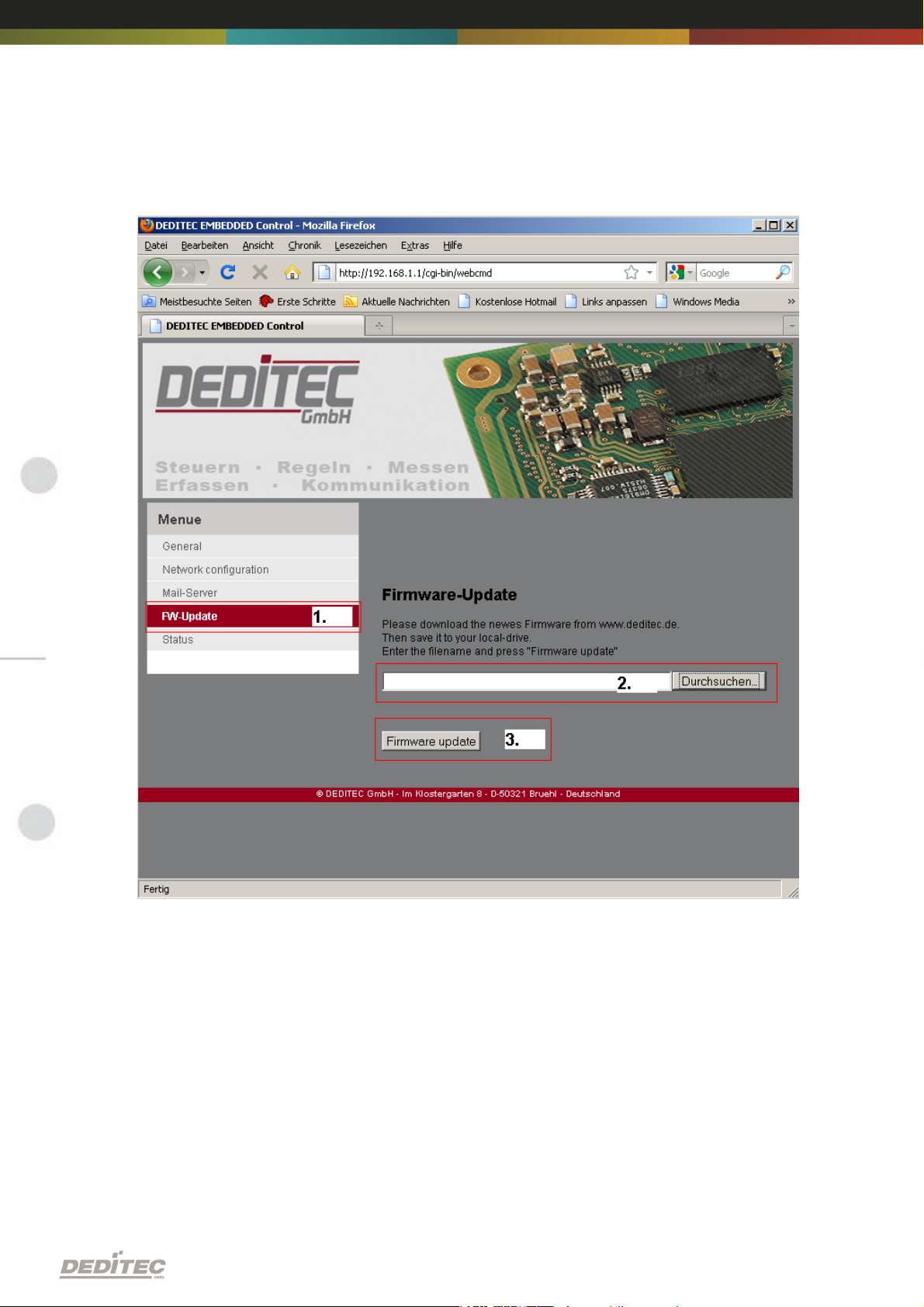
Task: Stop loading with the X icon
Action: (x=260, y=272)
